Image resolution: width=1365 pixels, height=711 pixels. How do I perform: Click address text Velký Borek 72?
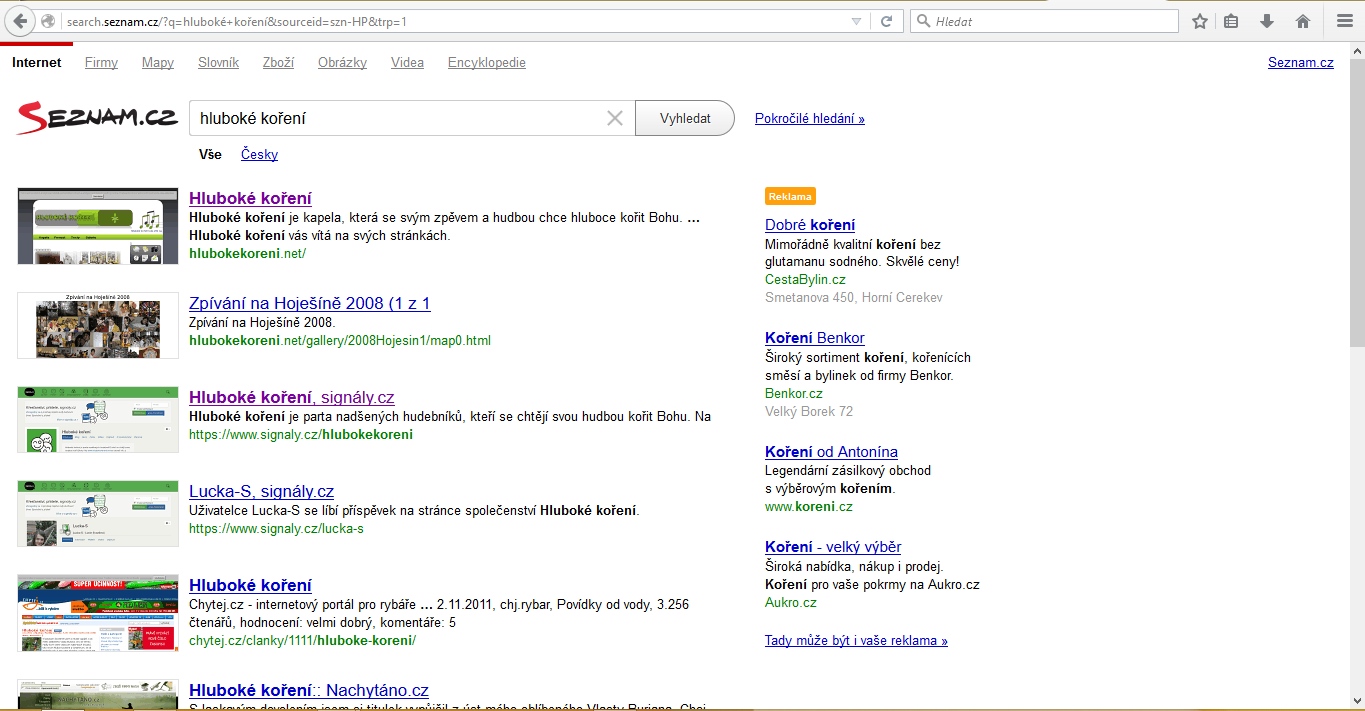809,411
